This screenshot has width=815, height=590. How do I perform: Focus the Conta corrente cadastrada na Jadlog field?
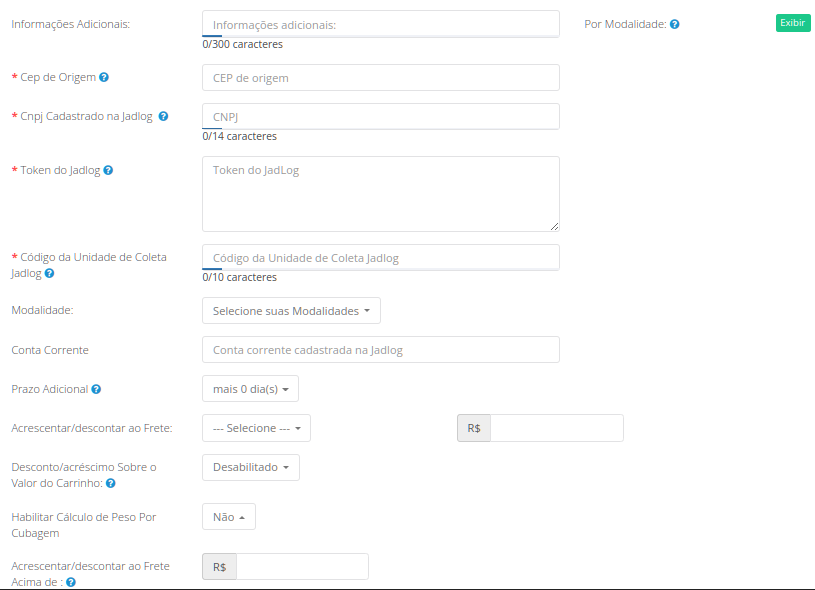coord(380,350)
